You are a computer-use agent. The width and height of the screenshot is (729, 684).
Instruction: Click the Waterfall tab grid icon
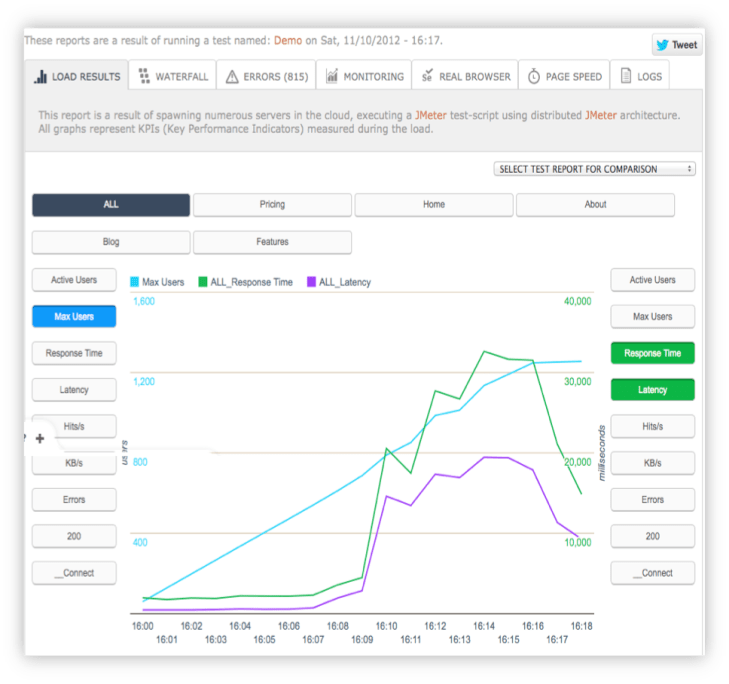(145, 76)
